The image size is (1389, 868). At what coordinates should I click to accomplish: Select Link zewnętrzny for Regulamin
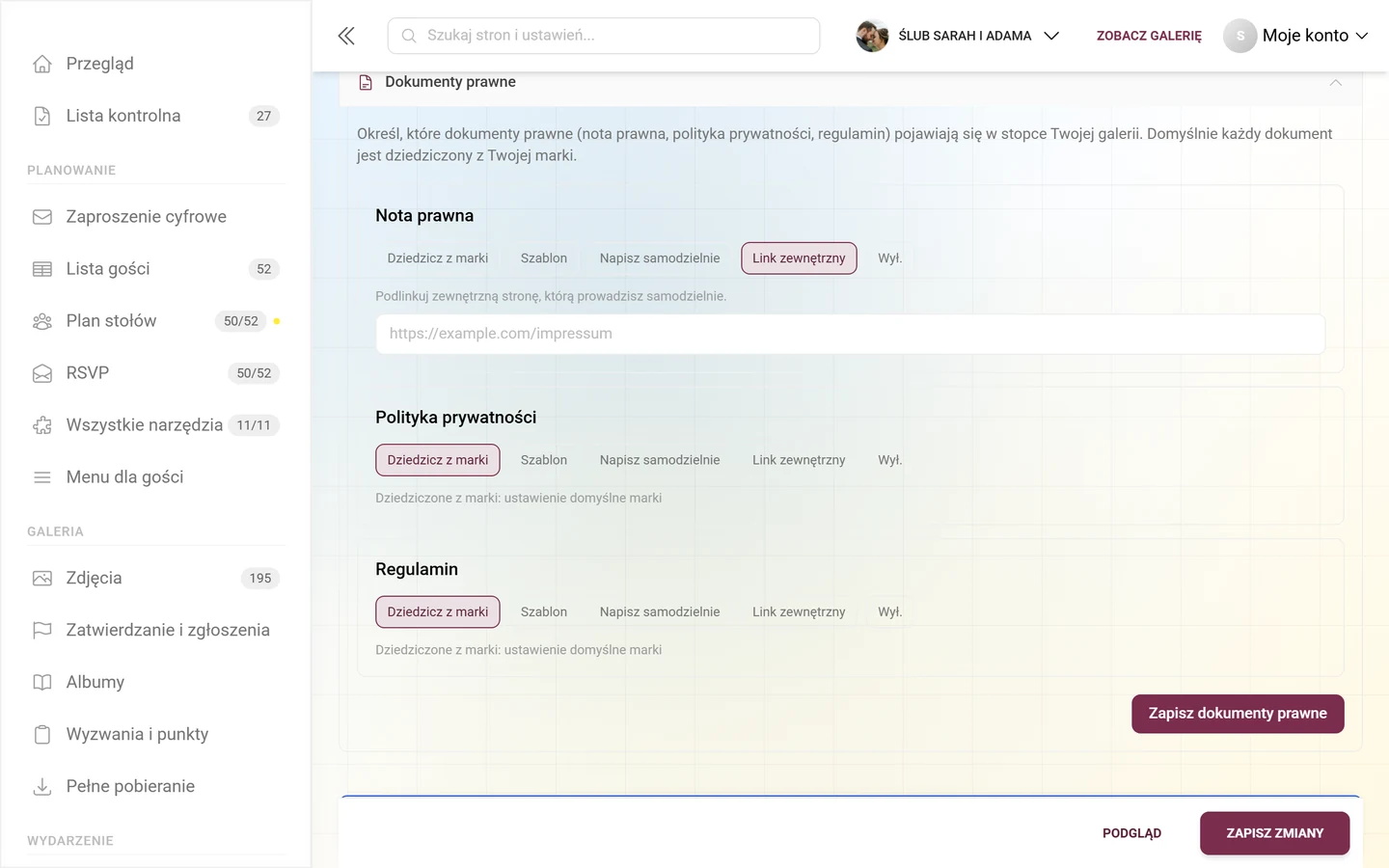pos(799,611)
